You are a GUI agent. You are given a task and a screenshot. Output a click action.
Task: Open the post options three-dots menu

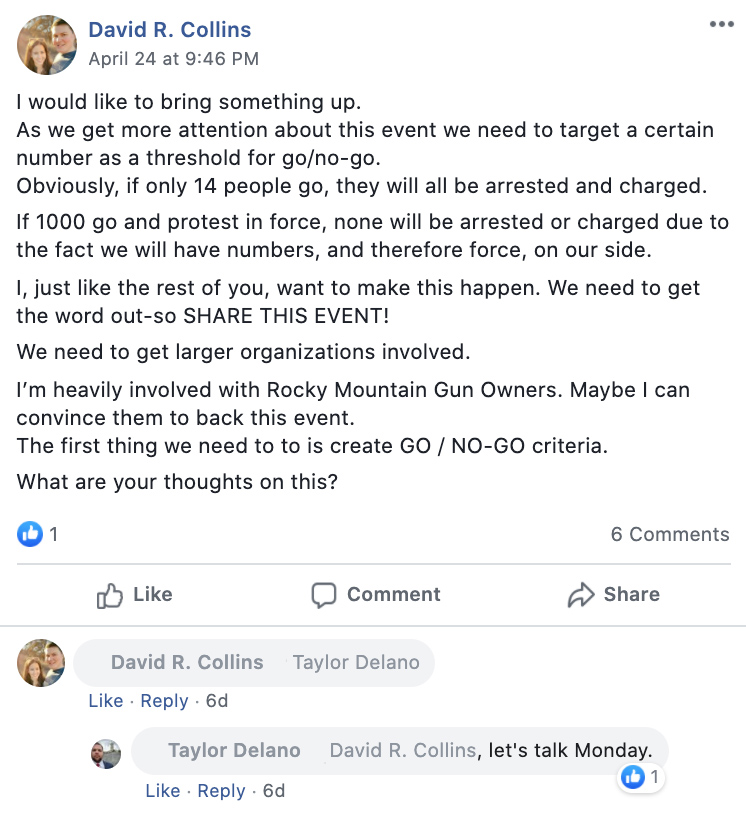click(721, 25)
